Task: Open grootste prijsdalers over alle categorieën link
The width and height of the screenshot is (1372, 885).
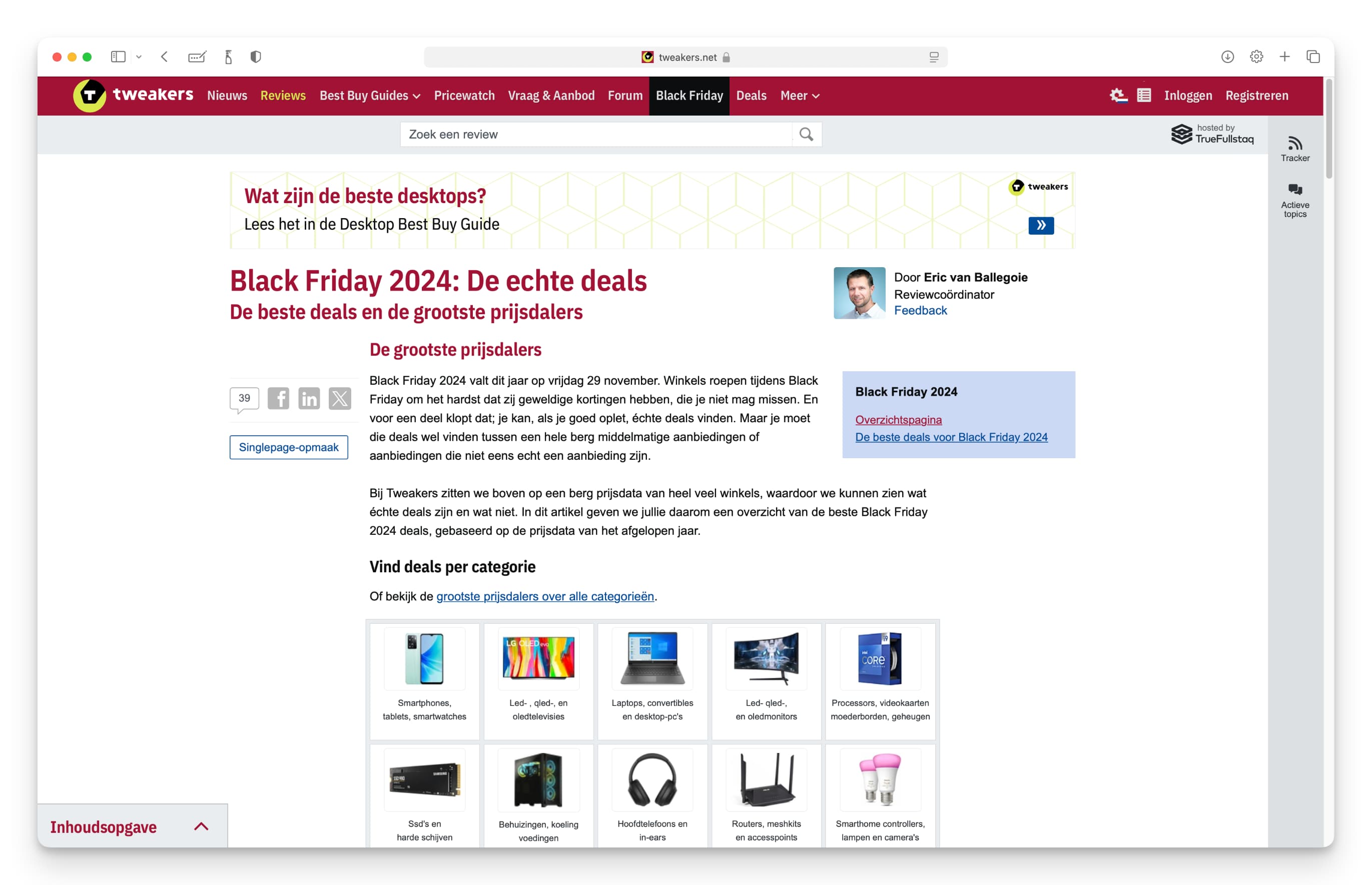Action: [x=545, y=596]
